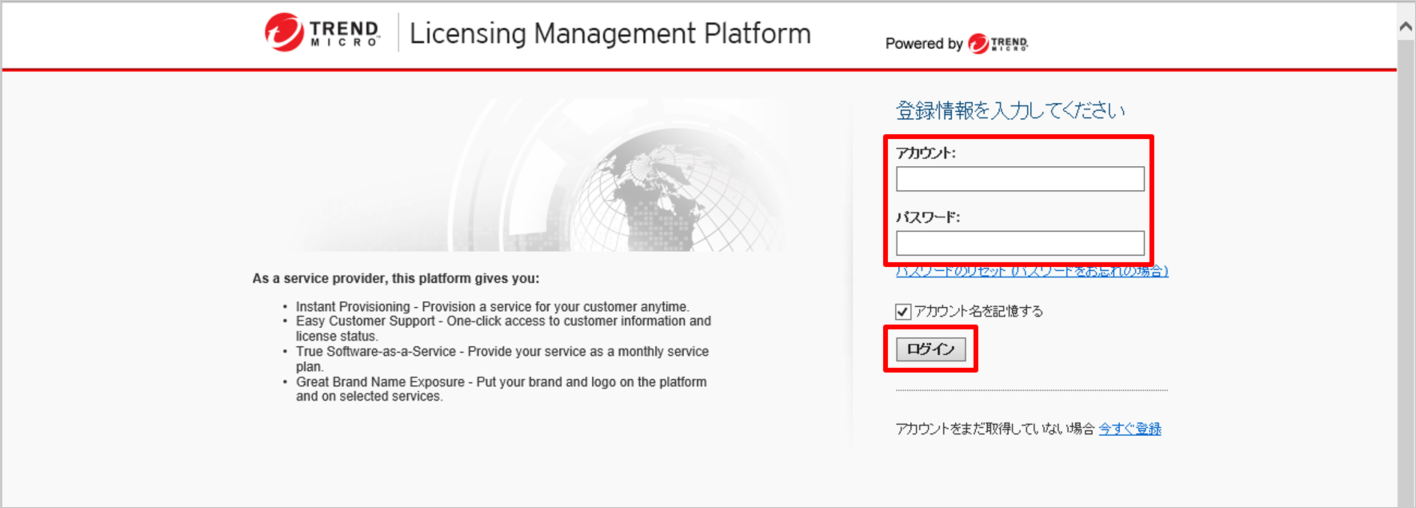The width and height of the screenshot is (1416, 508).
Task: Click the small Powered by Trend Micro logo
Action: (998, 44)
